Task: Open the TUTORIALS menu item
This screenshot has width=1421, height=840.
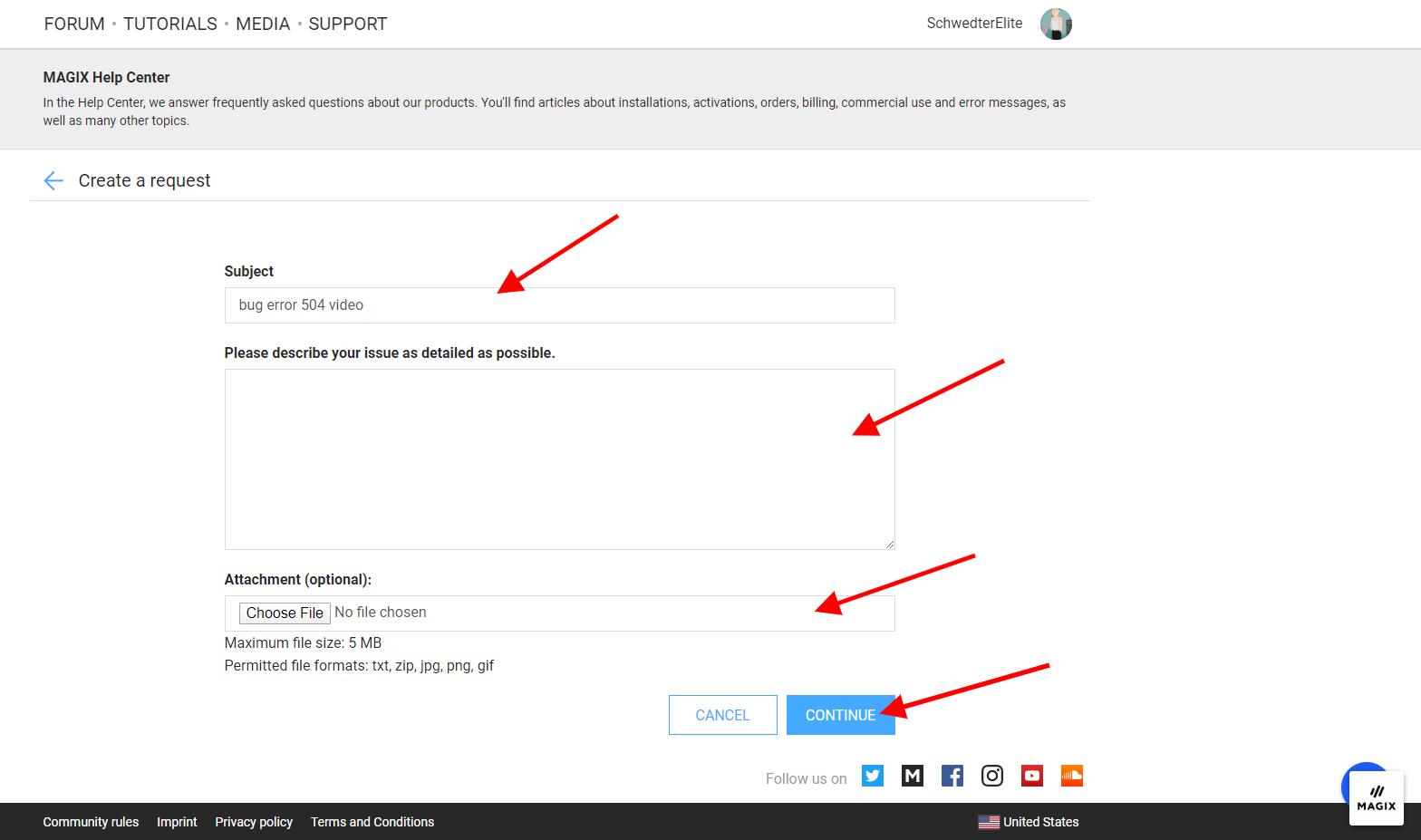Action: tap(170, 24)
